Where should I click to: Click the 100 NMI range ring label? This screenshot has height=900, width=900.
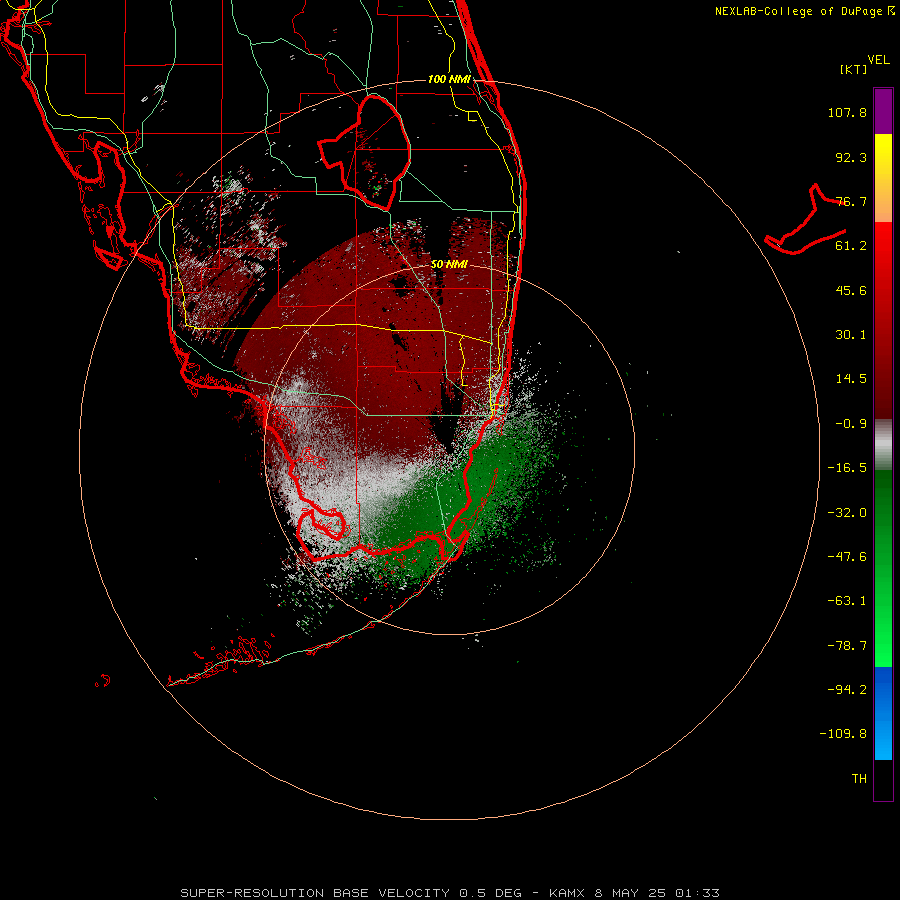click(x=449, y=79)
